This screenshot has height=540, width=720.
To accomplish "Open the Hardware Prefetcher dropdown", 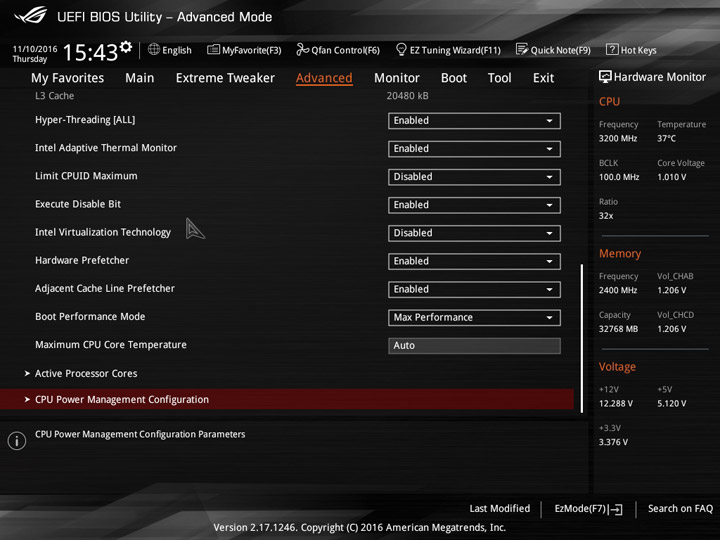I will [x=474, y=261].
